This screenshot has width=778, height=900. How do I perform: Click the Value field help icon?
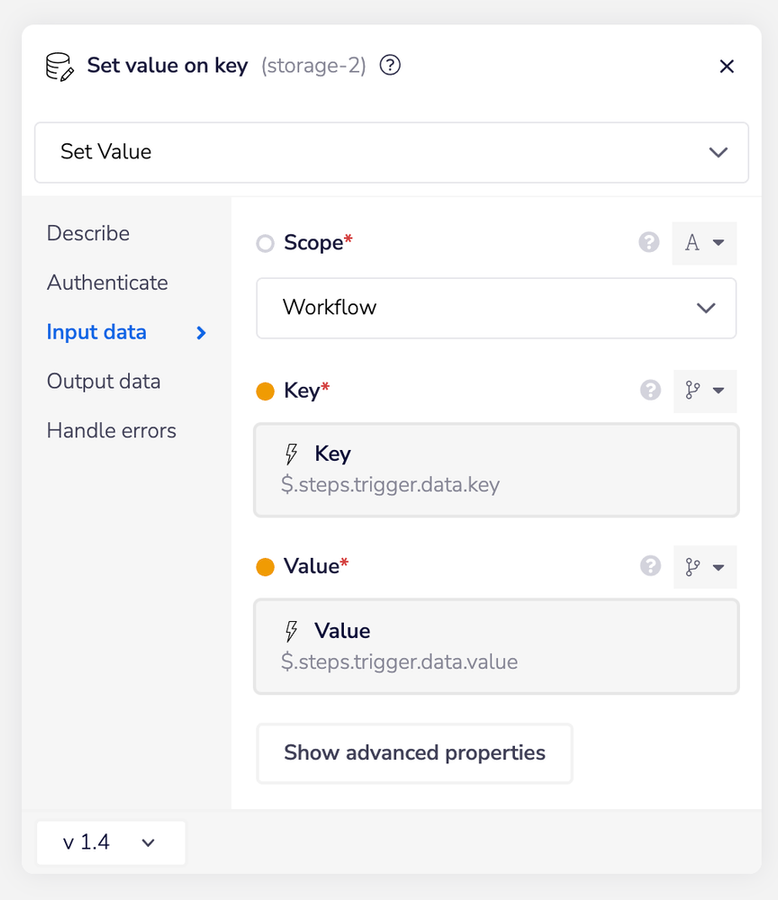click(650, 566)
